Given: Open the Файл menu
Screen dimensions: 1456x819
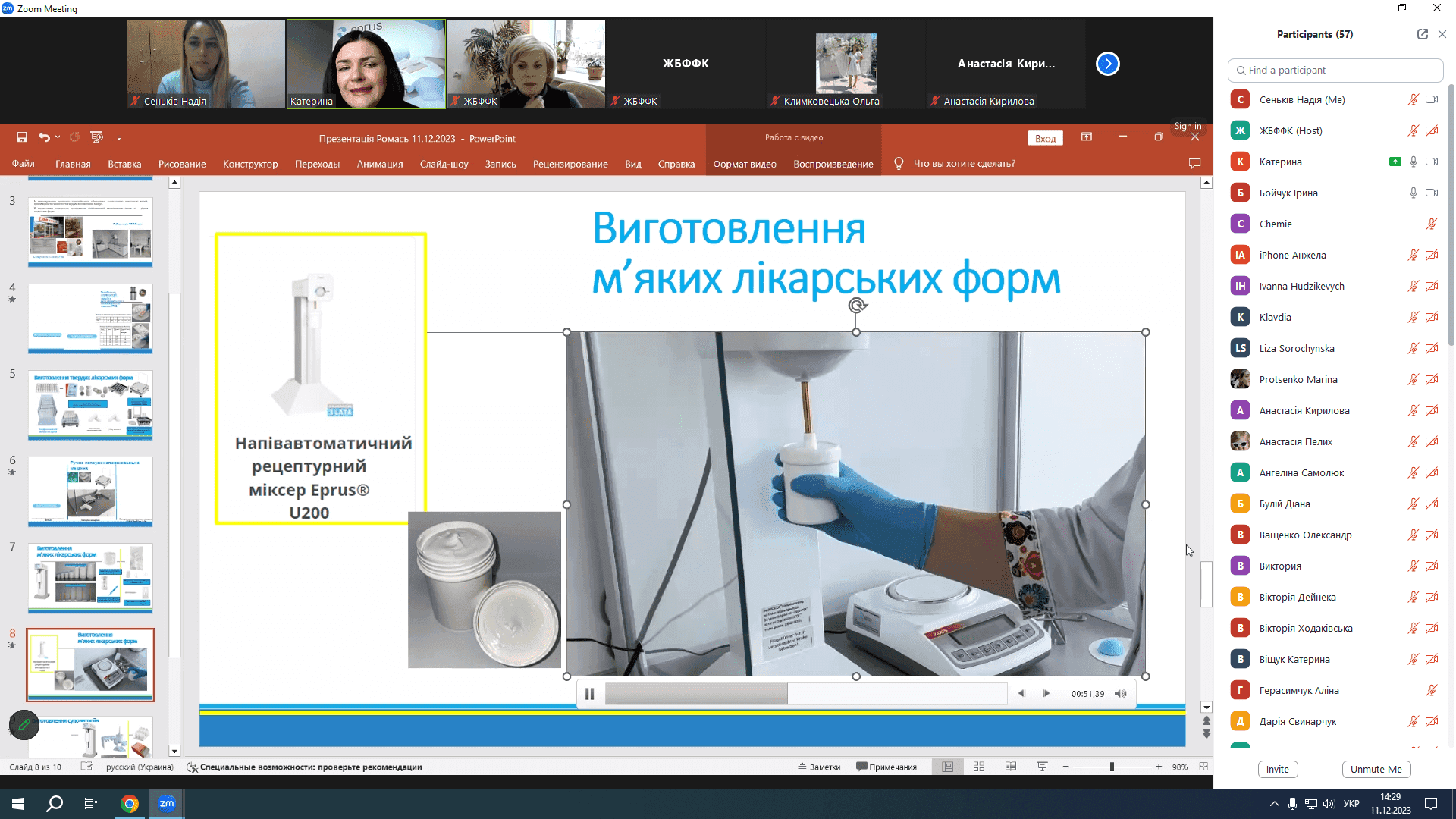Looking at the screenshot, I should [x=24, y=164].
